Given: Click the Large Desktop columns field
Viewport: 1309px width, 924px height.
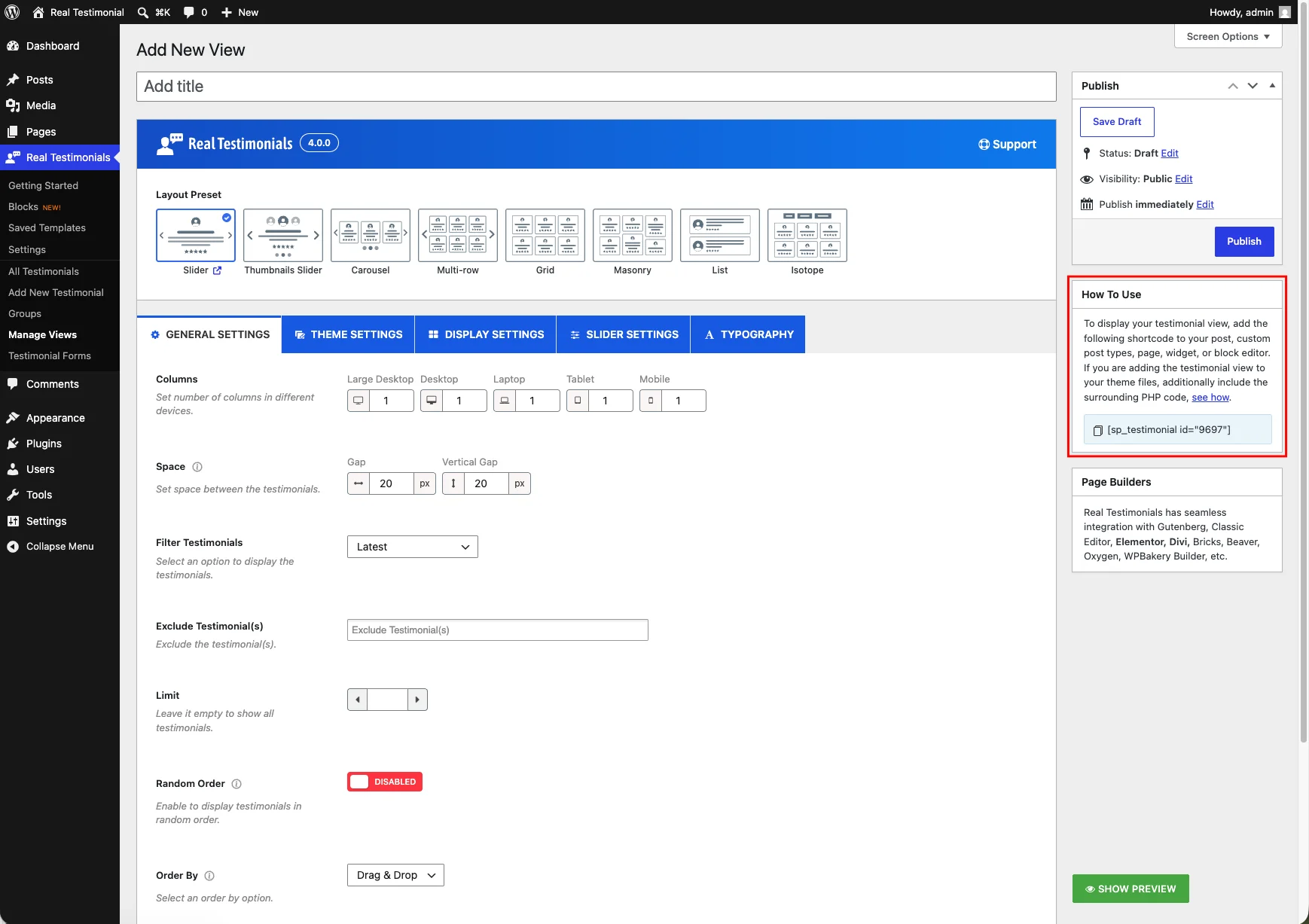Looking at the screenshot, I should 392,401.
